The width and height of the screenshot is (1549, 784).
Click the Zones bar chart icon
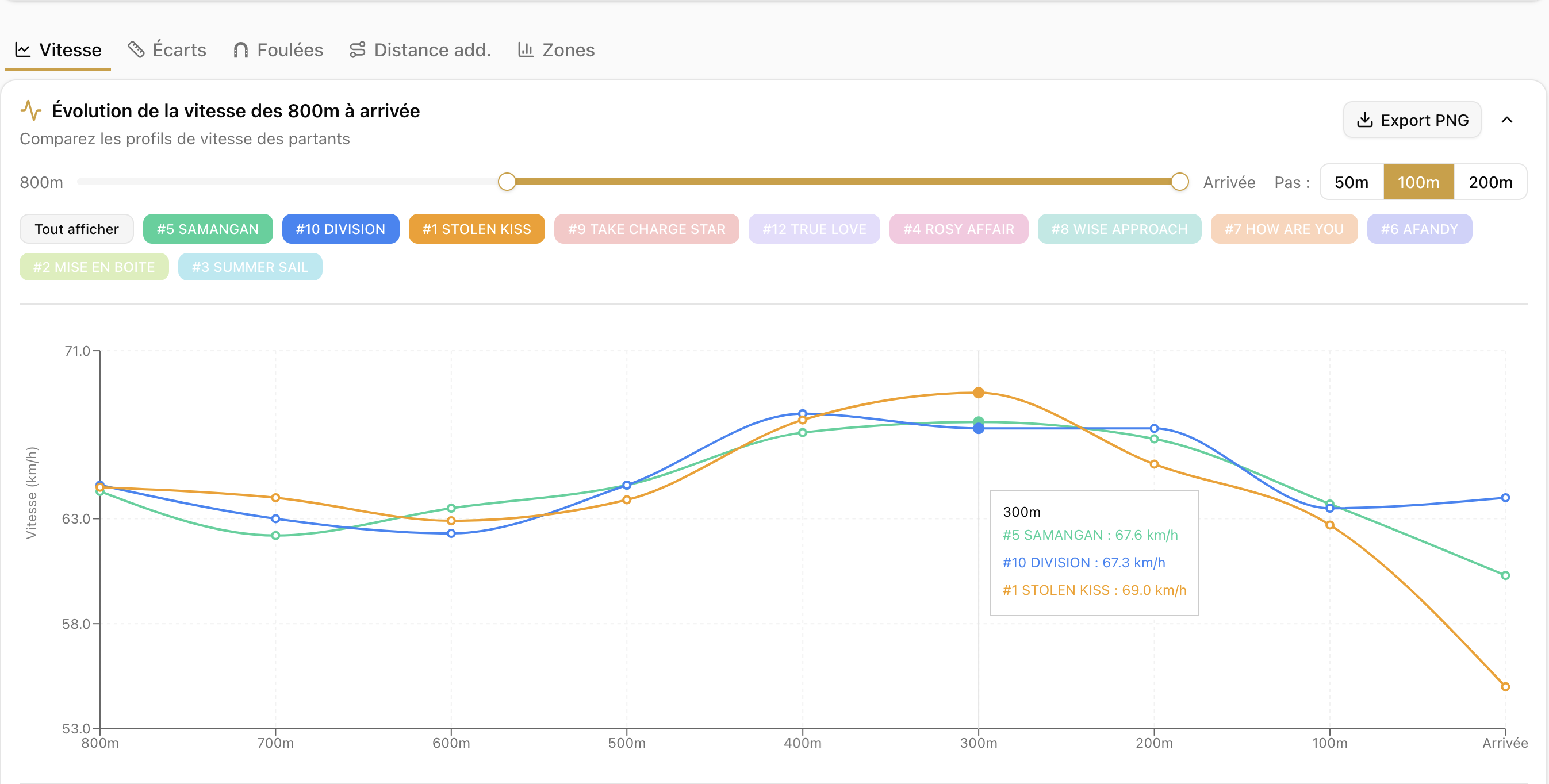click(526, 50)
